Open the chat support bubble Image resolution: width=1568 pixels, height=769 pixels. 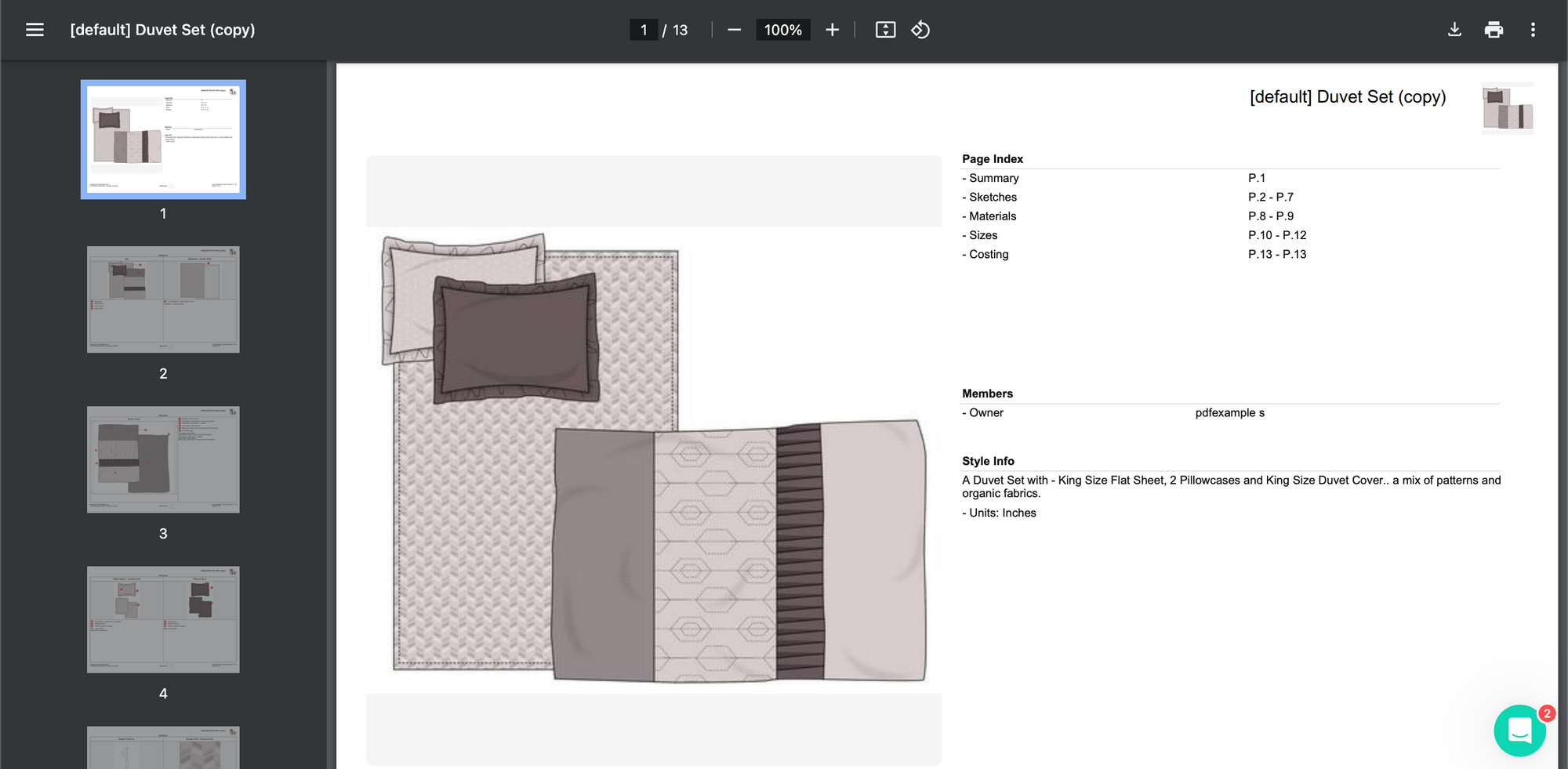tap(1519, 730)
